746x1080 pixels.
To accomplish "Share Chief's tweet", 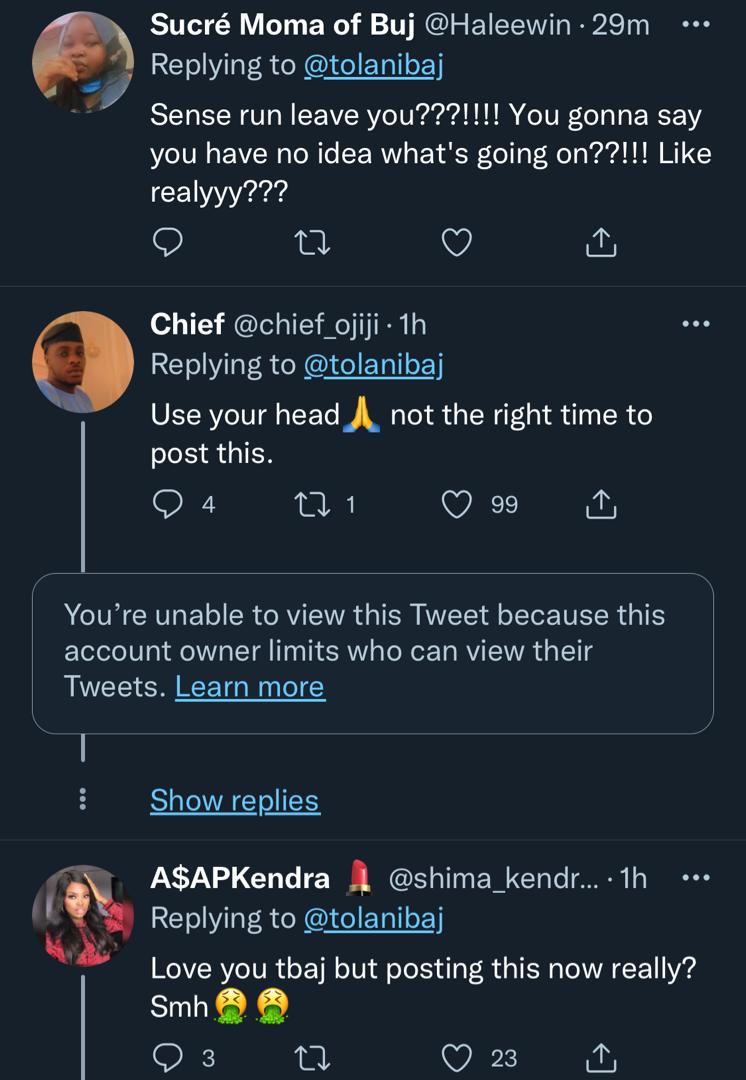I will tap(600, 505).
